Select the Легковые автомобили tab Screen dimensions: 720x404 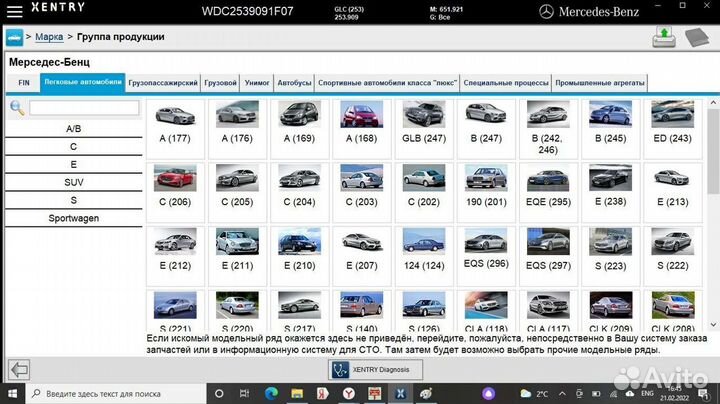pos(83,83)
